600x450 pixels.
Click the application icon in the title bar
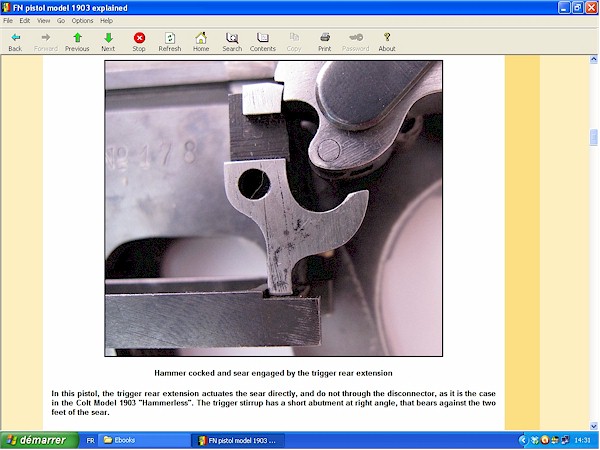tap(6, 8)
